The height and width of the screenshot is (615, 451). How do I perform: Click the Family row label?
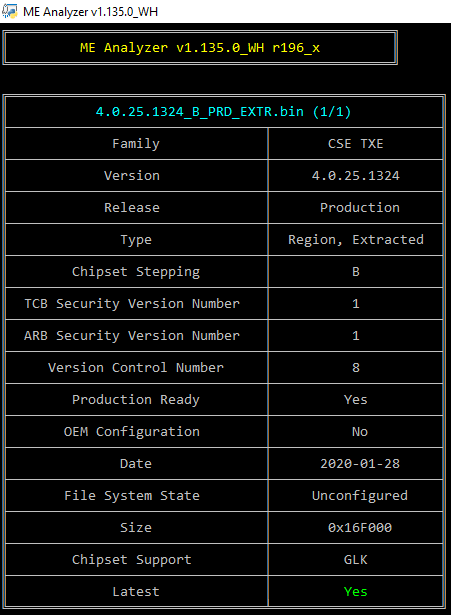(136, 144)
